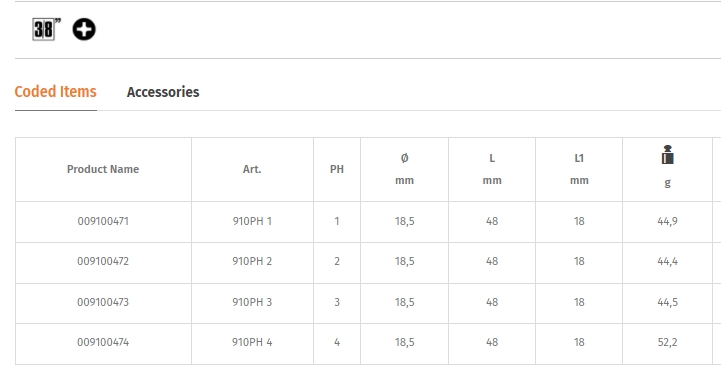
Task: Click article 910PH 4 cell
Action: tap(252, 342)
